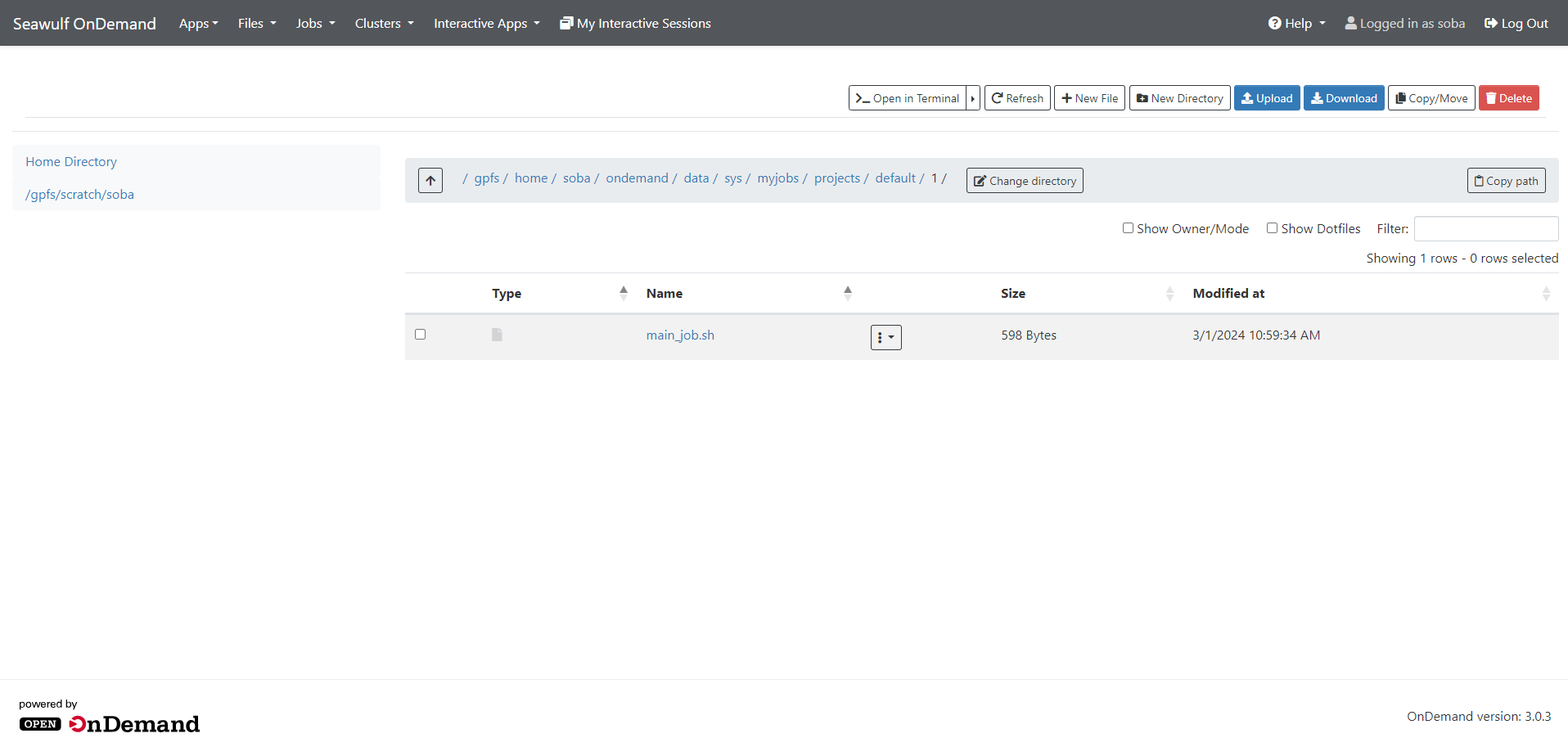Open in Terminal button
The image size is (1568, 747).
coord(908,98)
